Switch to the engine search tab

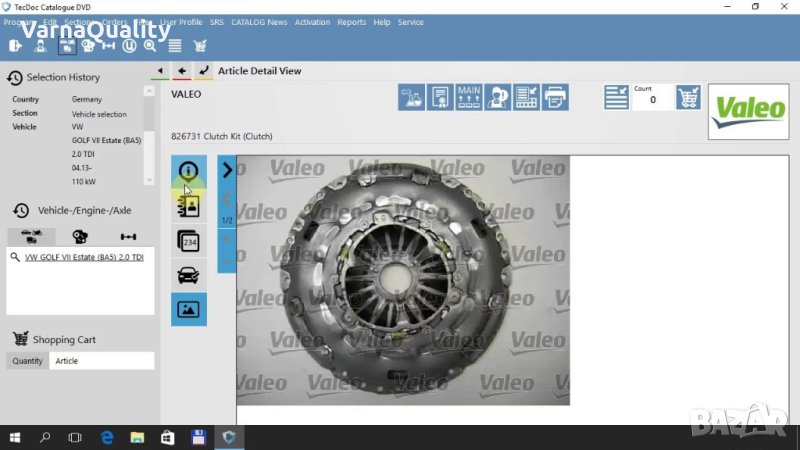pos(80,237)
